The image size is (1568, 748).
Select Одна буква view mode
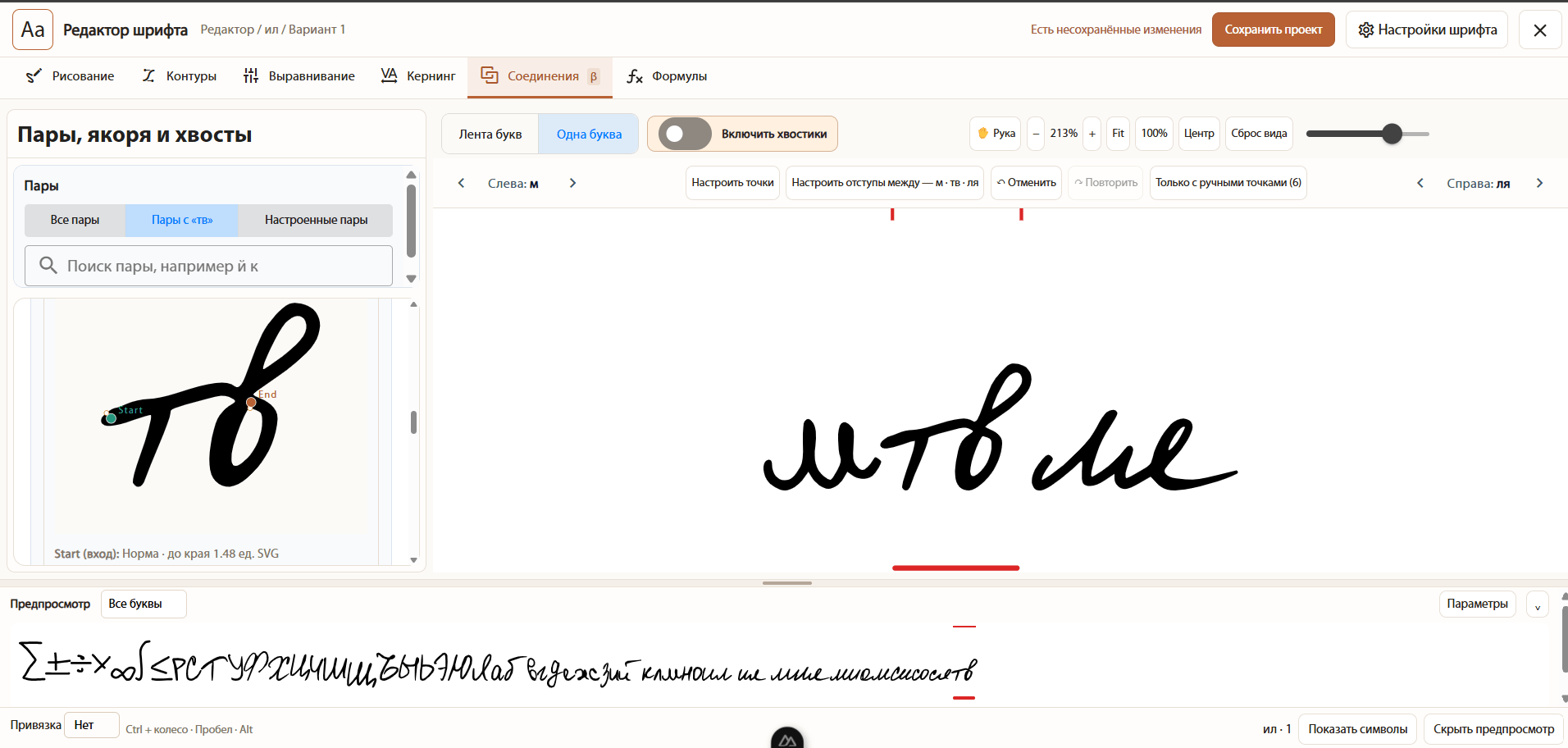pos(589,134)
